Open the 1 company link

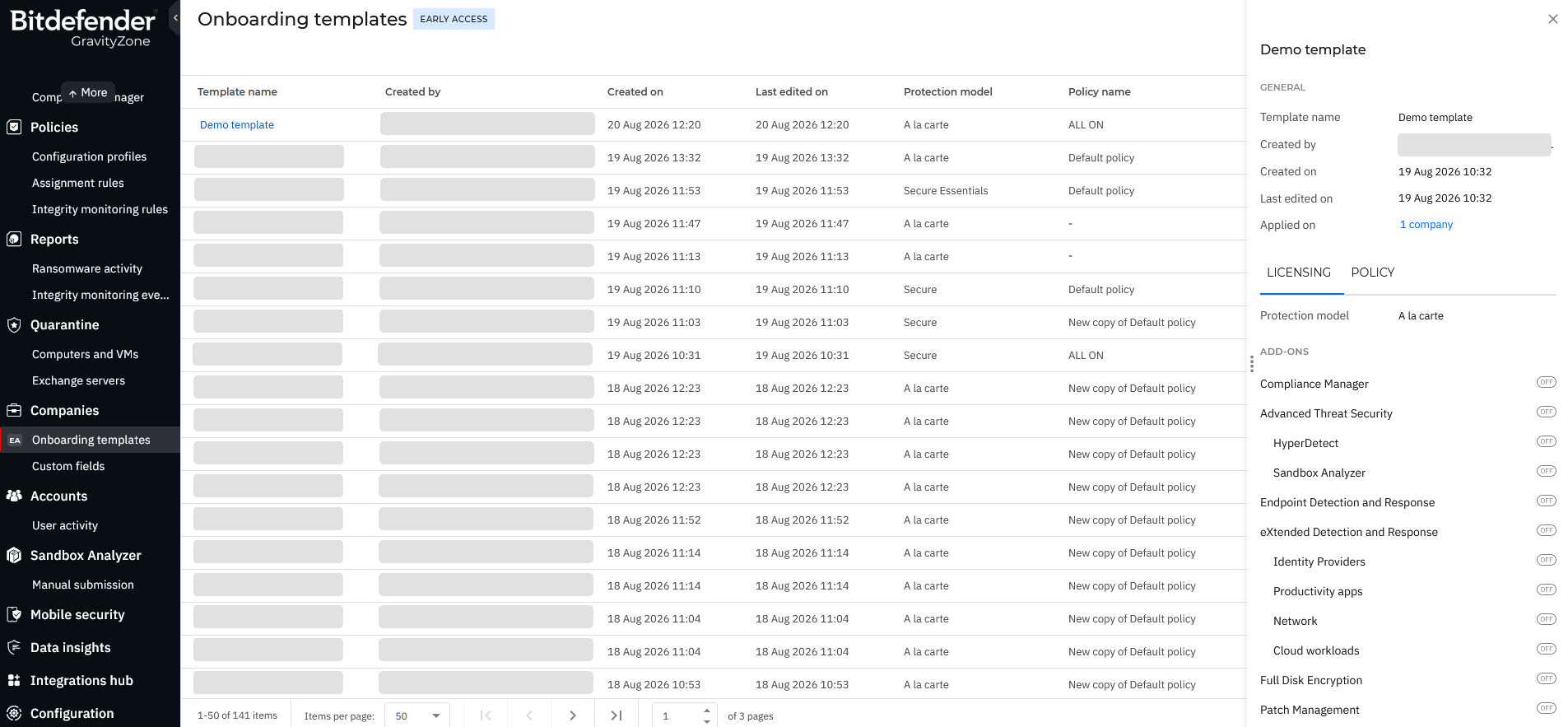click(1426, 225)
